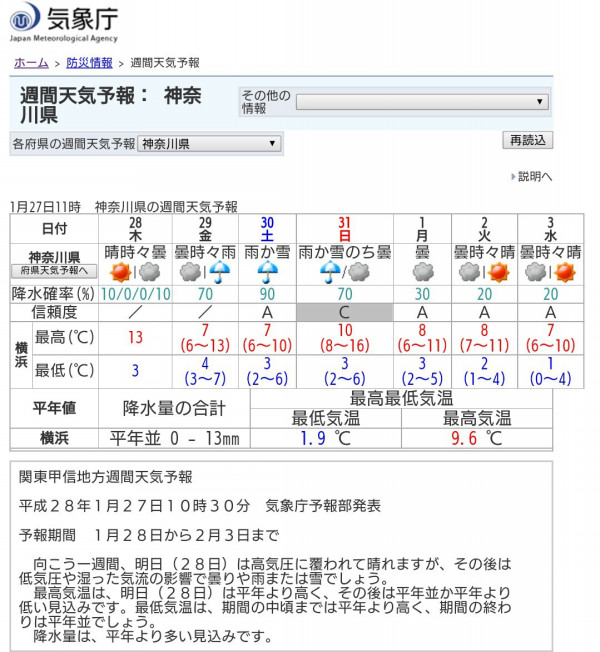
Task: Click the 府県天気予報へ button
Action: (x=54, y=271)
